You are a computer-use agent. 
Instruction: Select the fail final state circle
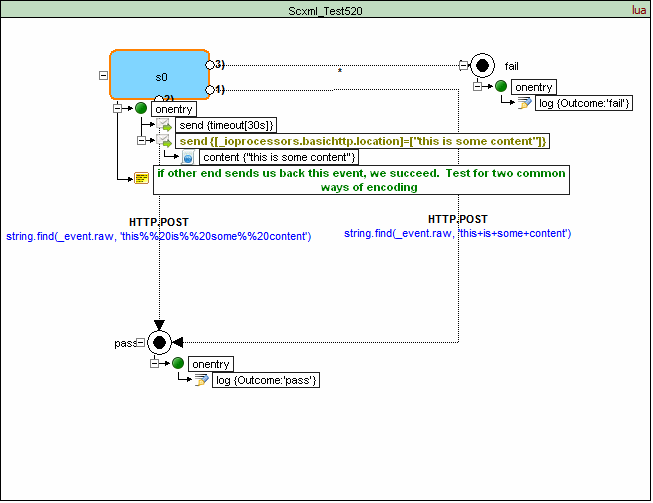[482, 65]
